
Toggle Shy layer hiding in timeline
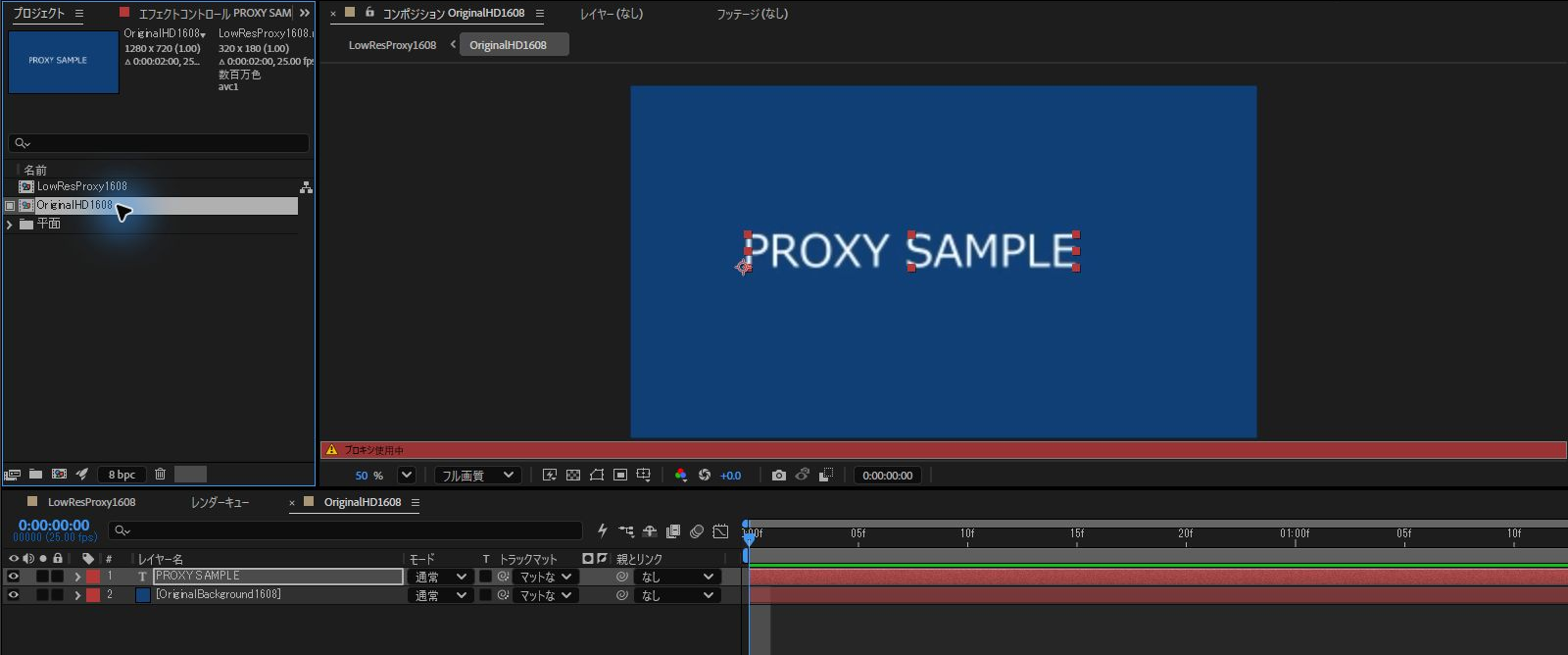650,531
